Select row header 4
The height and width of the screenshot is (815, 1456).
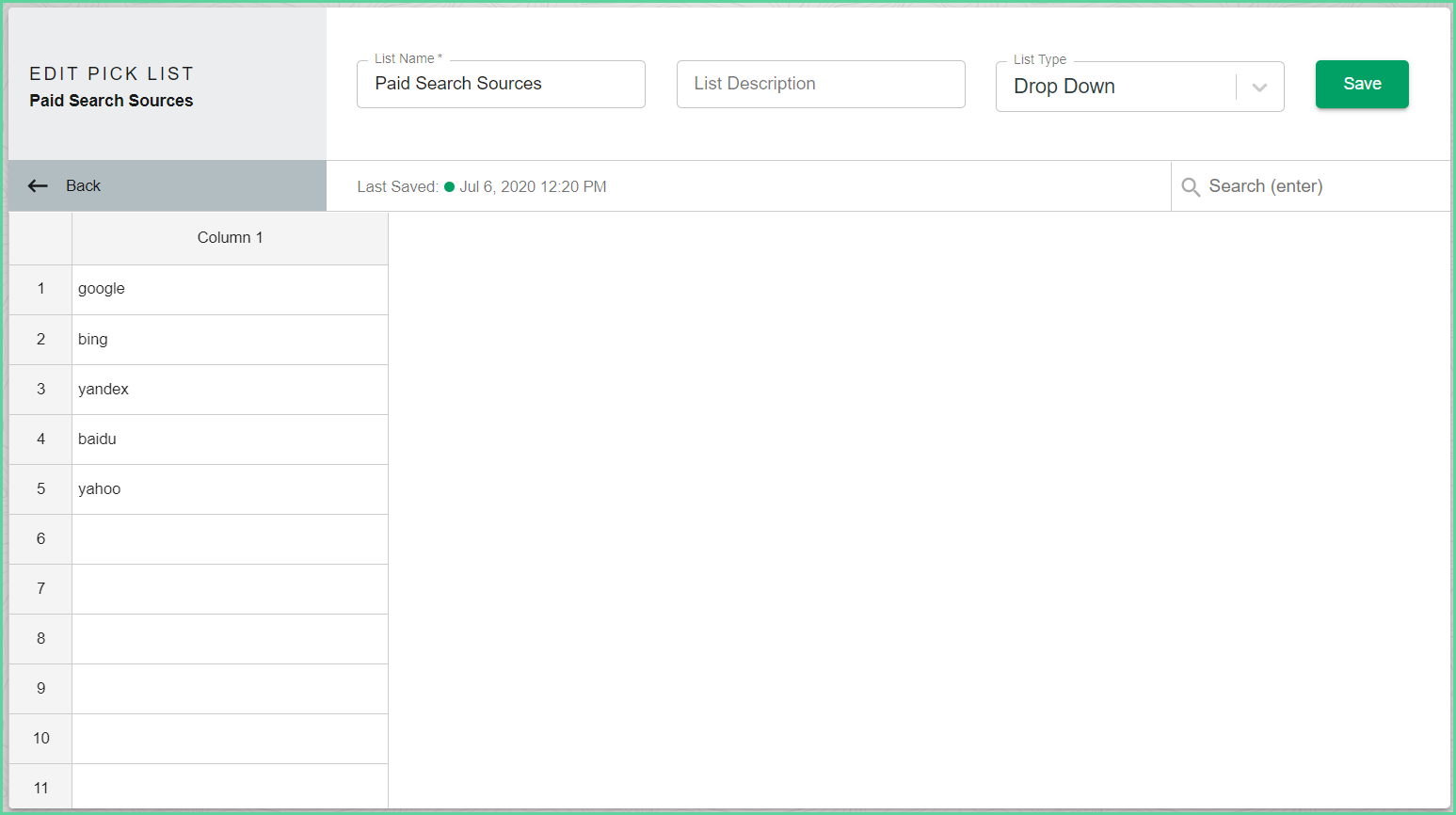(x=40, y=439)
